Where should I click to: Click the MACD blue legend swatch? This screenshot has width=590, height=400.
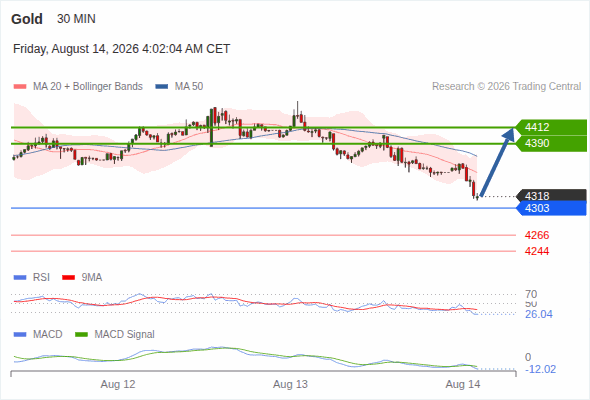click(x=20, y=335)
